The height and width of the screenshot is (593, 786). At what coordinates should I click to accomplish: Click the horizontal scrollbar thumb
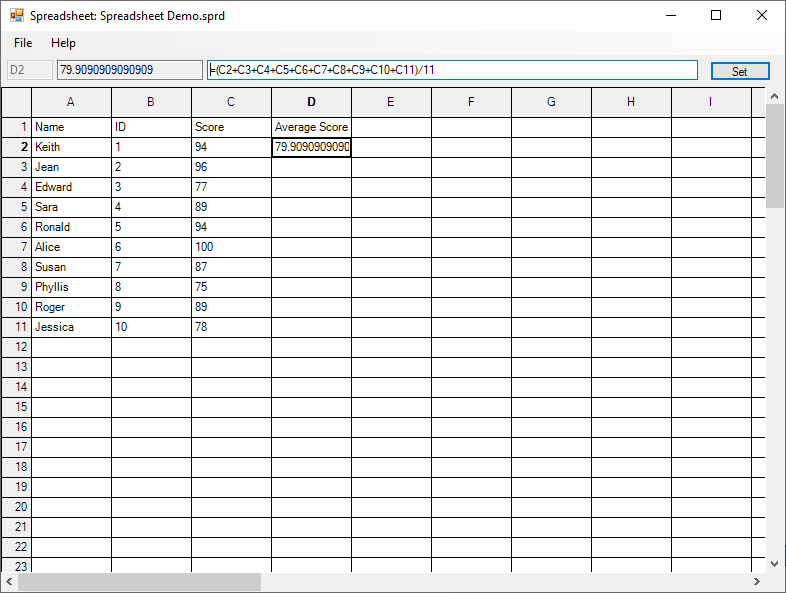click(139, 581)
